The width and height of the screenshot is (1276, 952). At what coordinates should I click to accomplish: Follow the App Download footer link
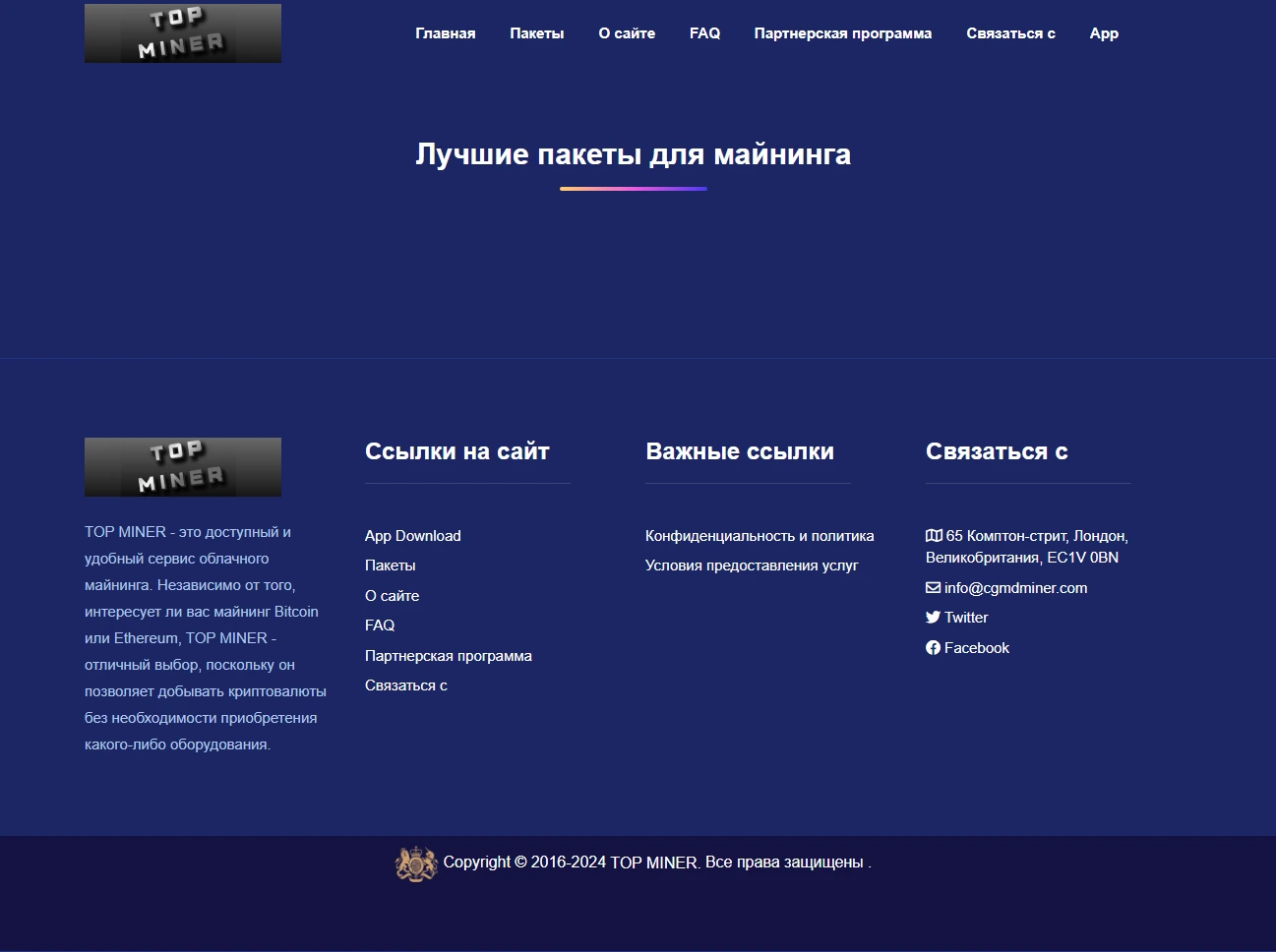coord(413,536)
